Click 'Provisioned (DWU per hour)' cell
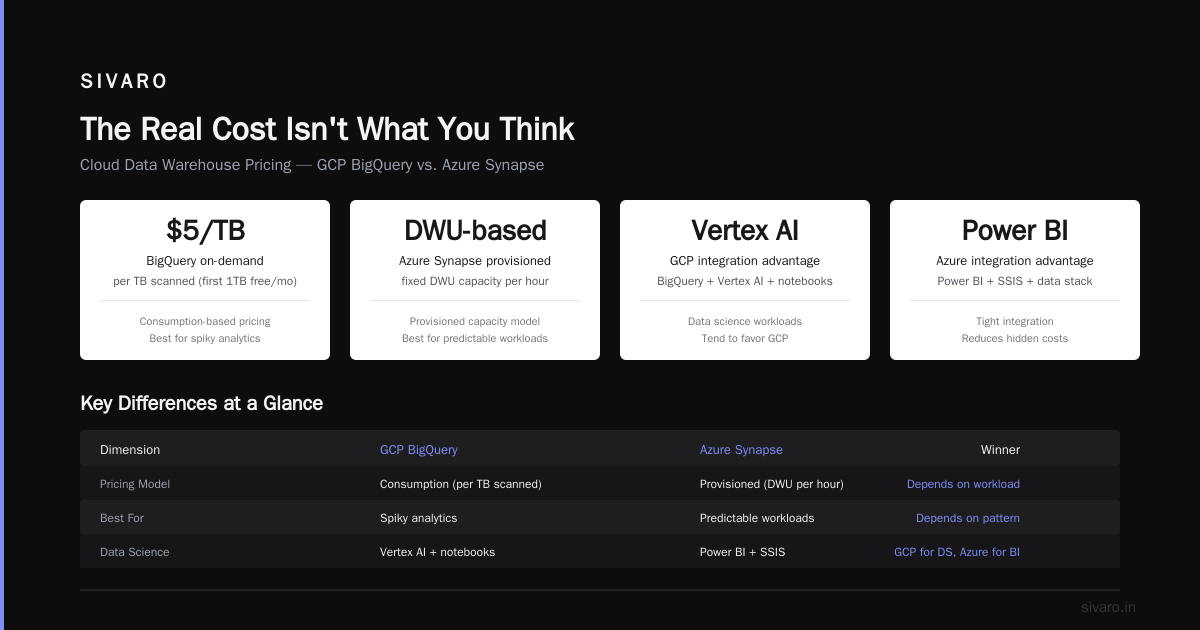Image resolution: width=1200 pixels, height=630 pixels. click(772, 484)
